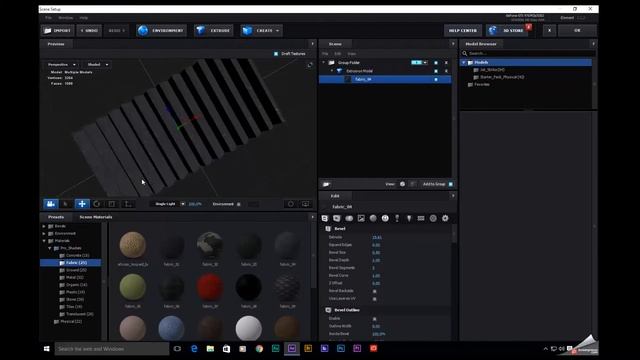
Task: Click the Extrude value in Bevel section
Action: pyautogui.click(x=377, y=238)
